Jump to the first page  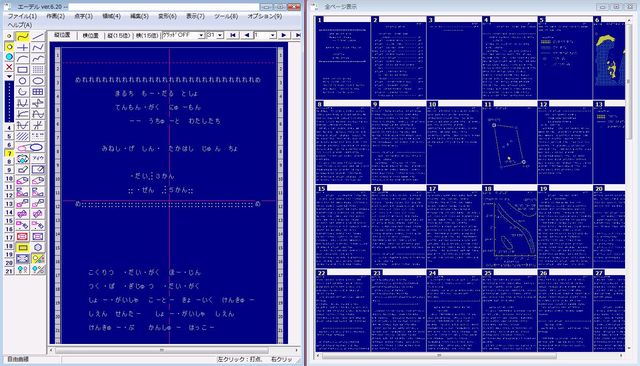(x=233, y=35)
